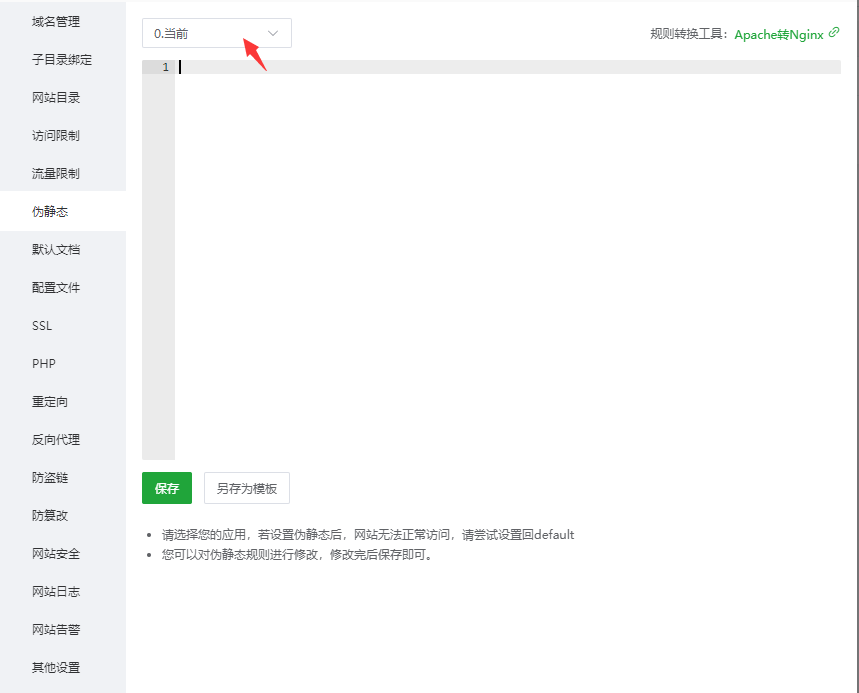Viewport: 859px width, 693px height.
Task: Open the rewrite rule template dropdown
Action: [216, 33]
